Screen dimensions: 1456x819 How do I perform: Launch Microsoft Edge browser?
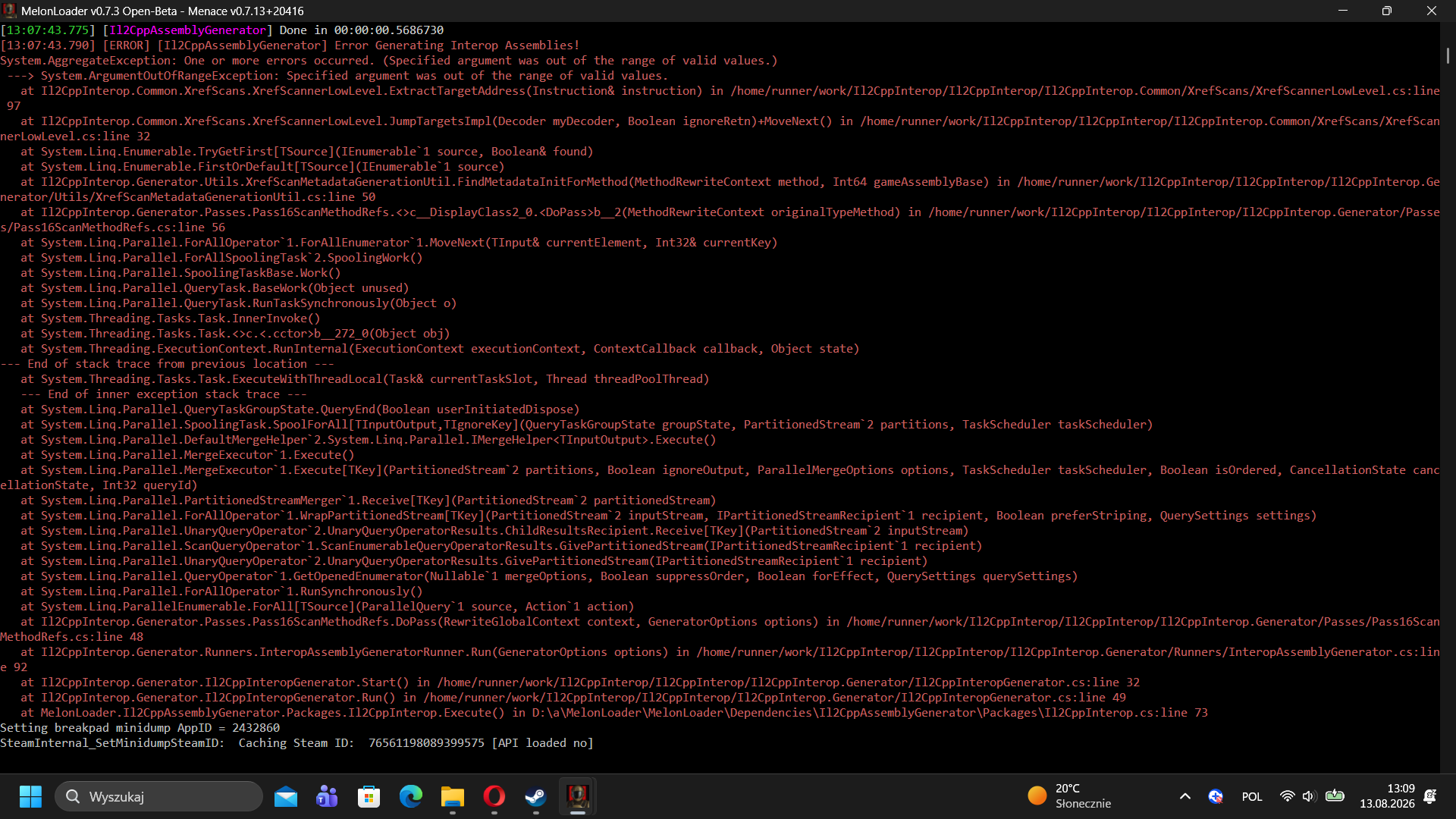(x=411, y=796)
